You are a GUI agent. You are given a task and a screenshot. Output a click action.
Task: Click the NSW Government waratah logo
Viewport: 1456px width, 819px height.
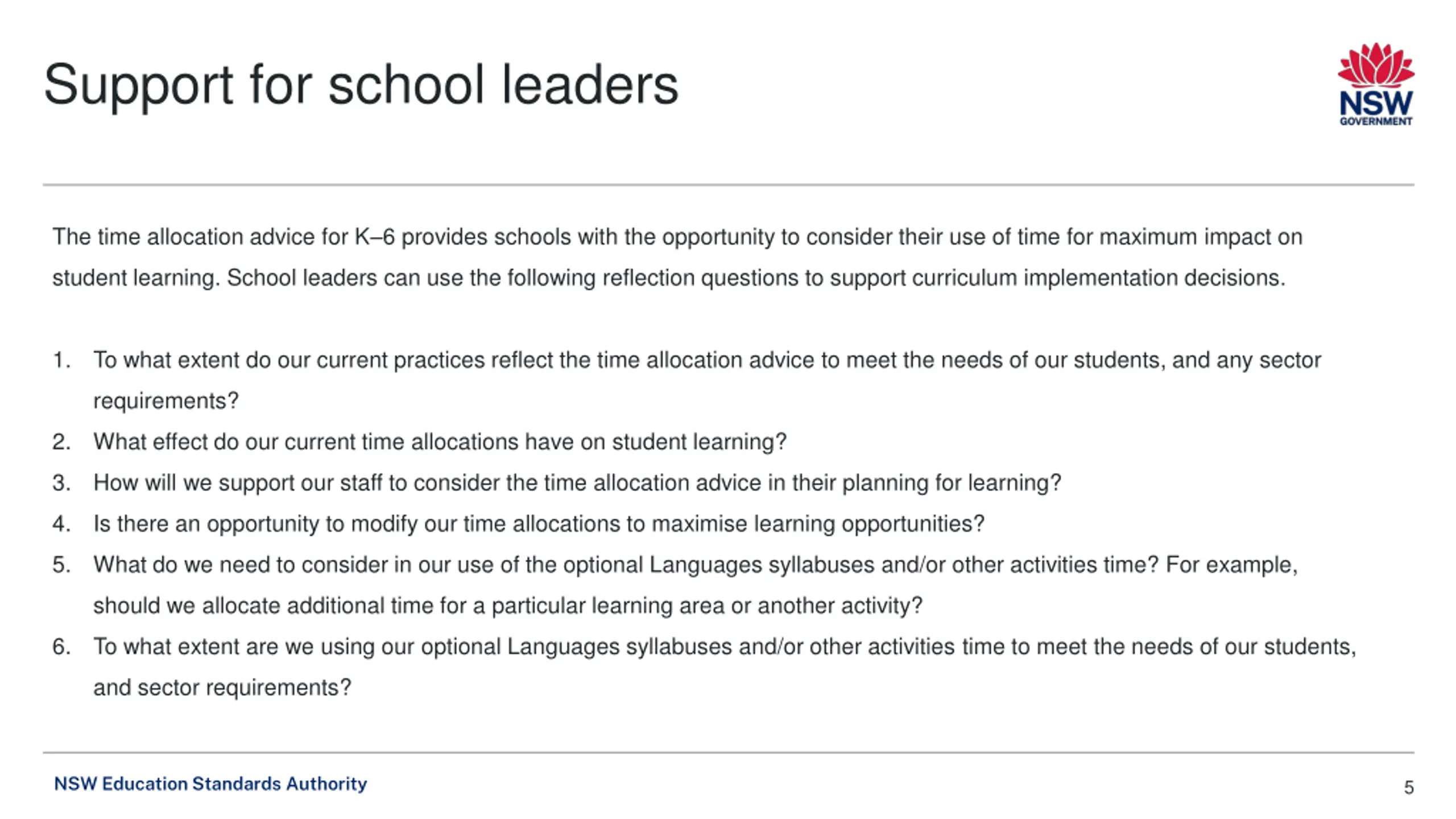(x=1376, y=83)
